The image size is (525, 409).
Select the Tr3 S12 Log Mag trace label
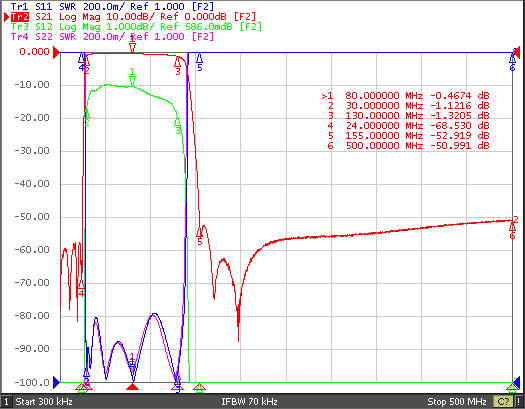tap(136, 26)
